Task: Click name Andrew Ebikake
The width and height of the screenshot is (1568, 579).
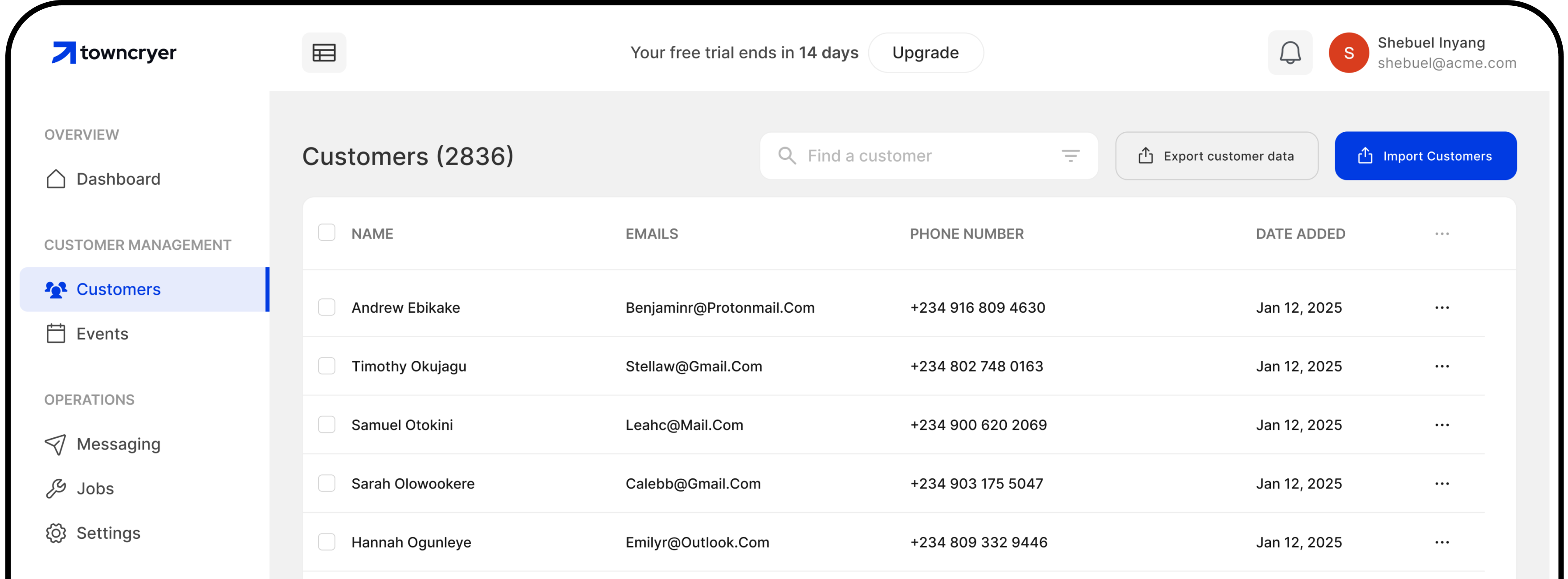Action: [x=405, y=307]
